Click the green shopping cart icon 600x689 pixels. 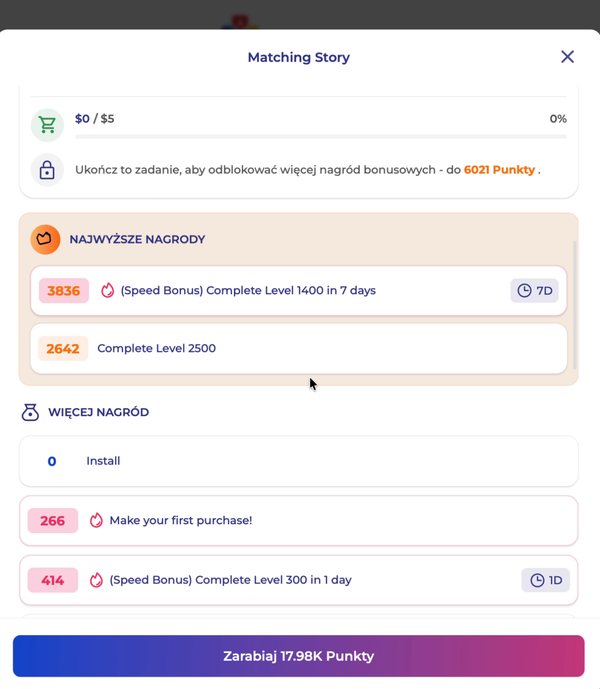47,125
